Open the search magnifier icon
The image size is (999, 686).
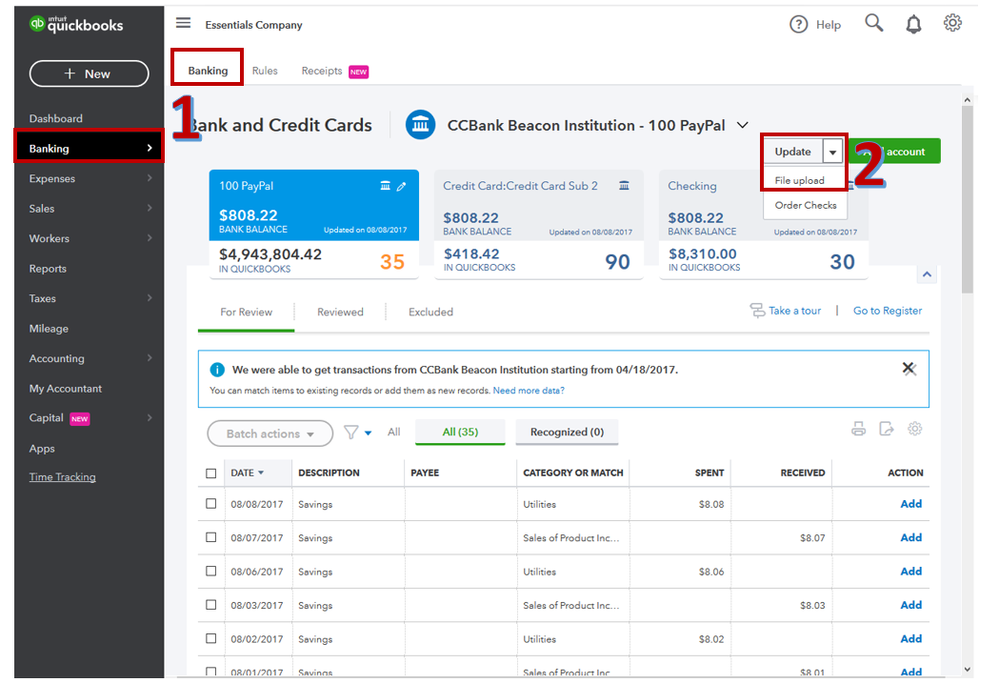click(x=874, y=23)
